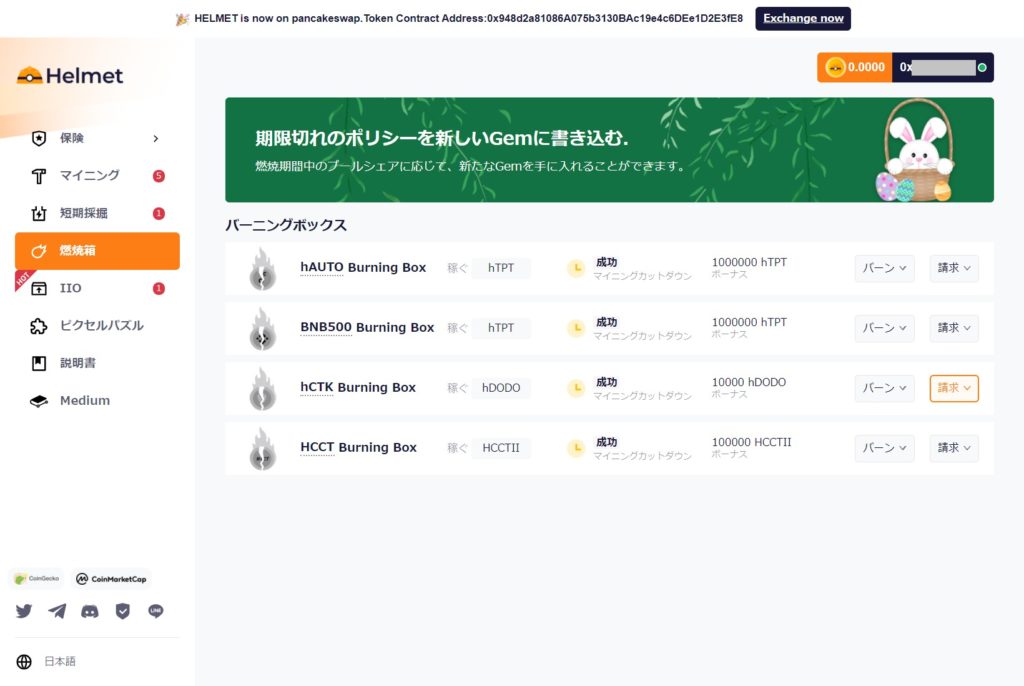
Task: Click the 100000 HCCTII bonus amount
Action: point(752,442)
